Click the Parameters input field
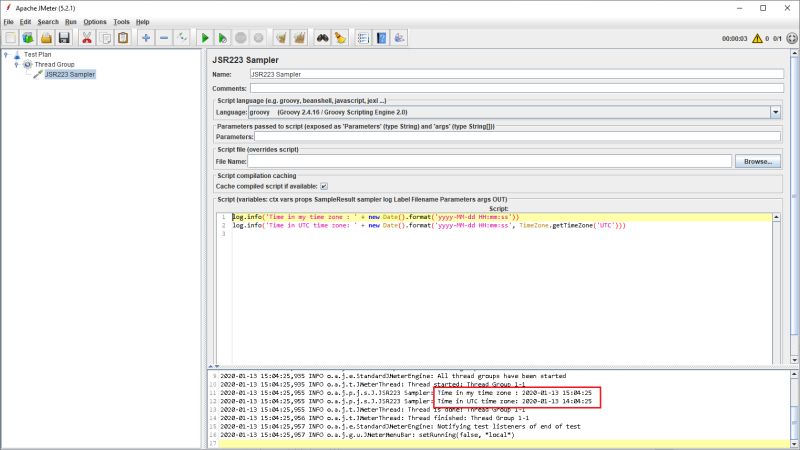This screenshot has width=800, height=450. (517, 137)
